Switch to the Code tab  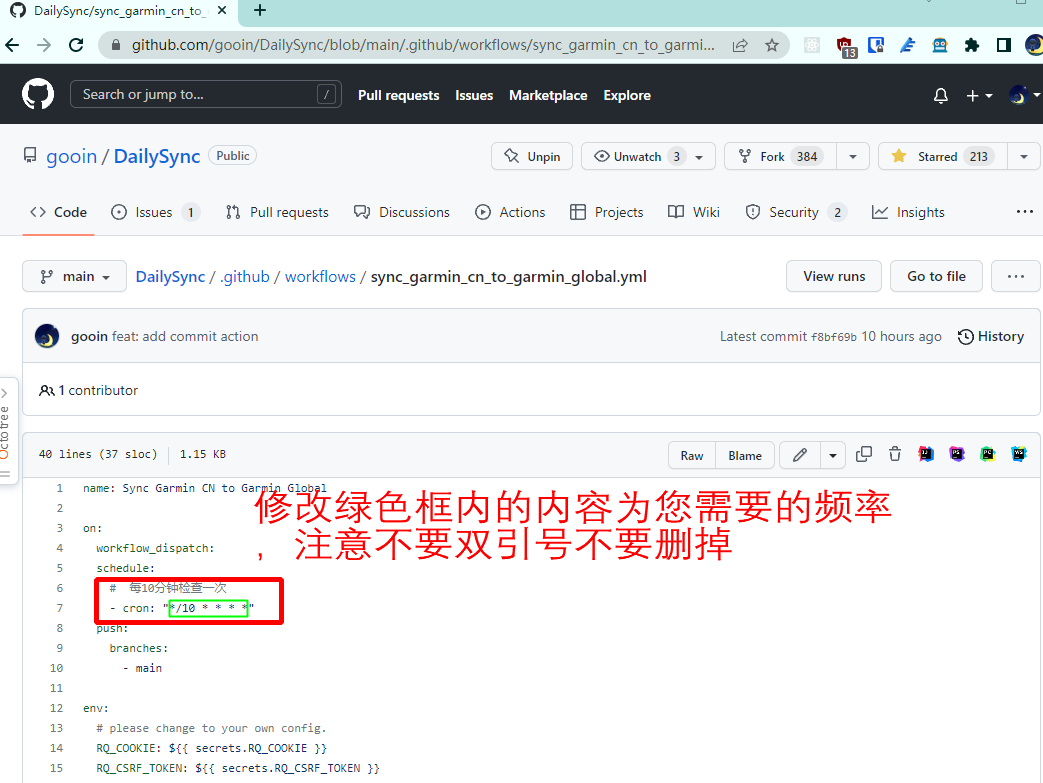59,212
